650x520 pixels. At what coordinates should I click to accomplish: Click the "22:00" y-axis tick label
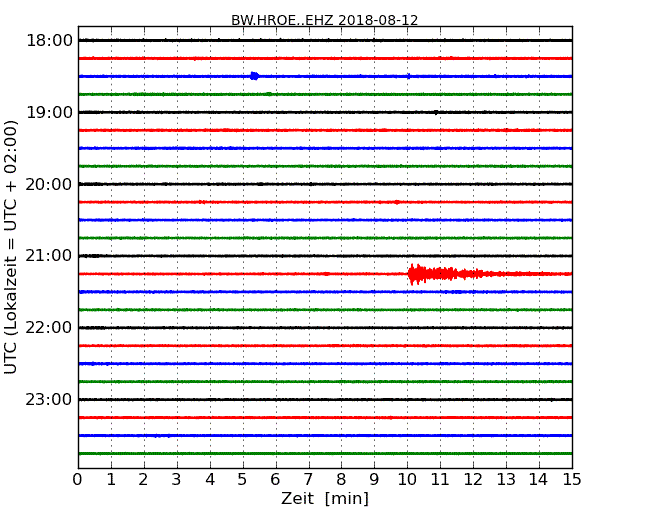[x=49, y=328]
